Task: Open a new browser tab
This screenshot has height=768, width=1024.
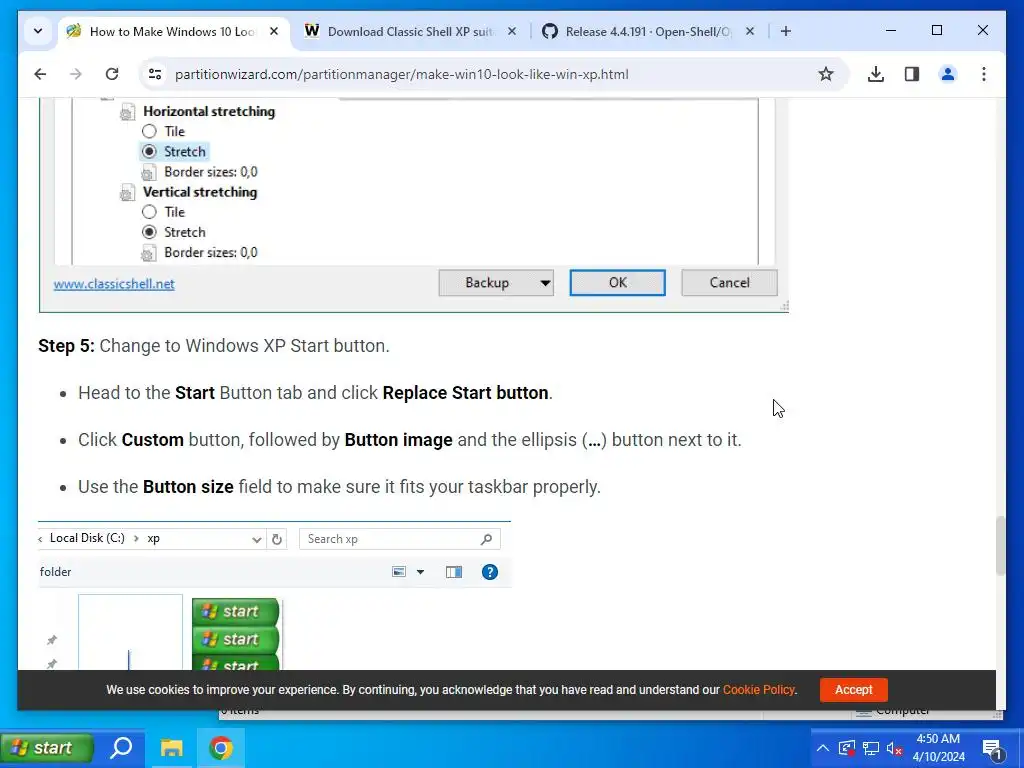Action: click(x=786, y=31)
